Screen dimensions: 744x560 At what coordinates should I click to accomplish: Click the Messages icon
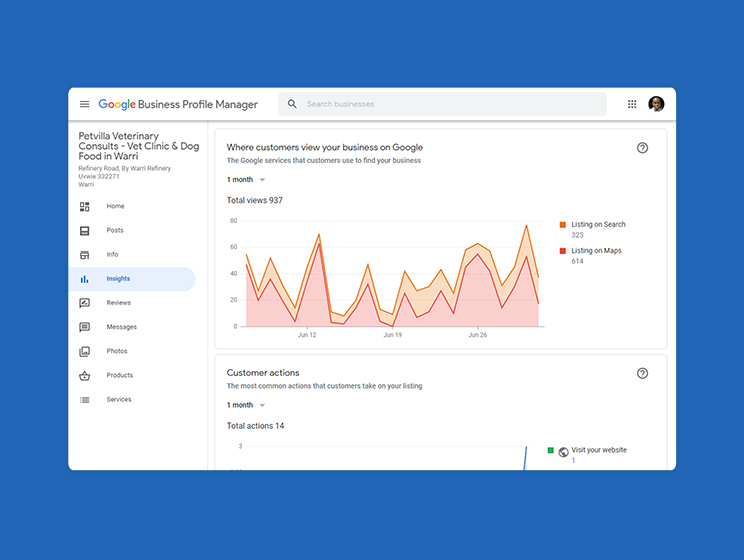tap(84, 327)
